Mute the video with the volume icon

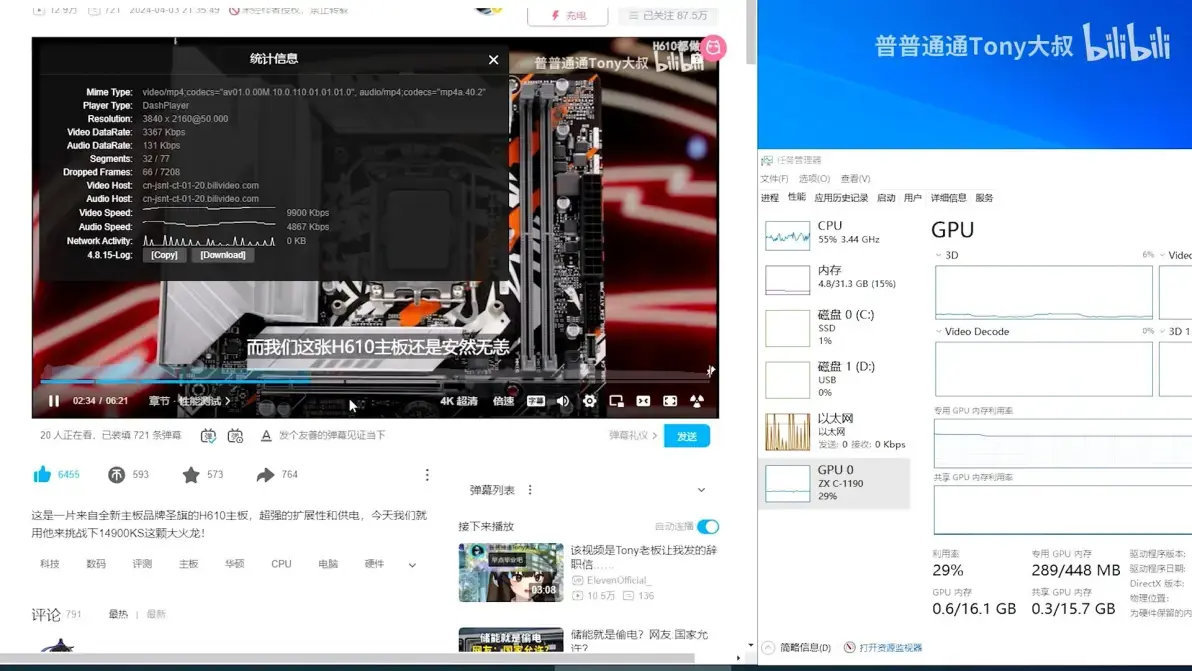563,400
